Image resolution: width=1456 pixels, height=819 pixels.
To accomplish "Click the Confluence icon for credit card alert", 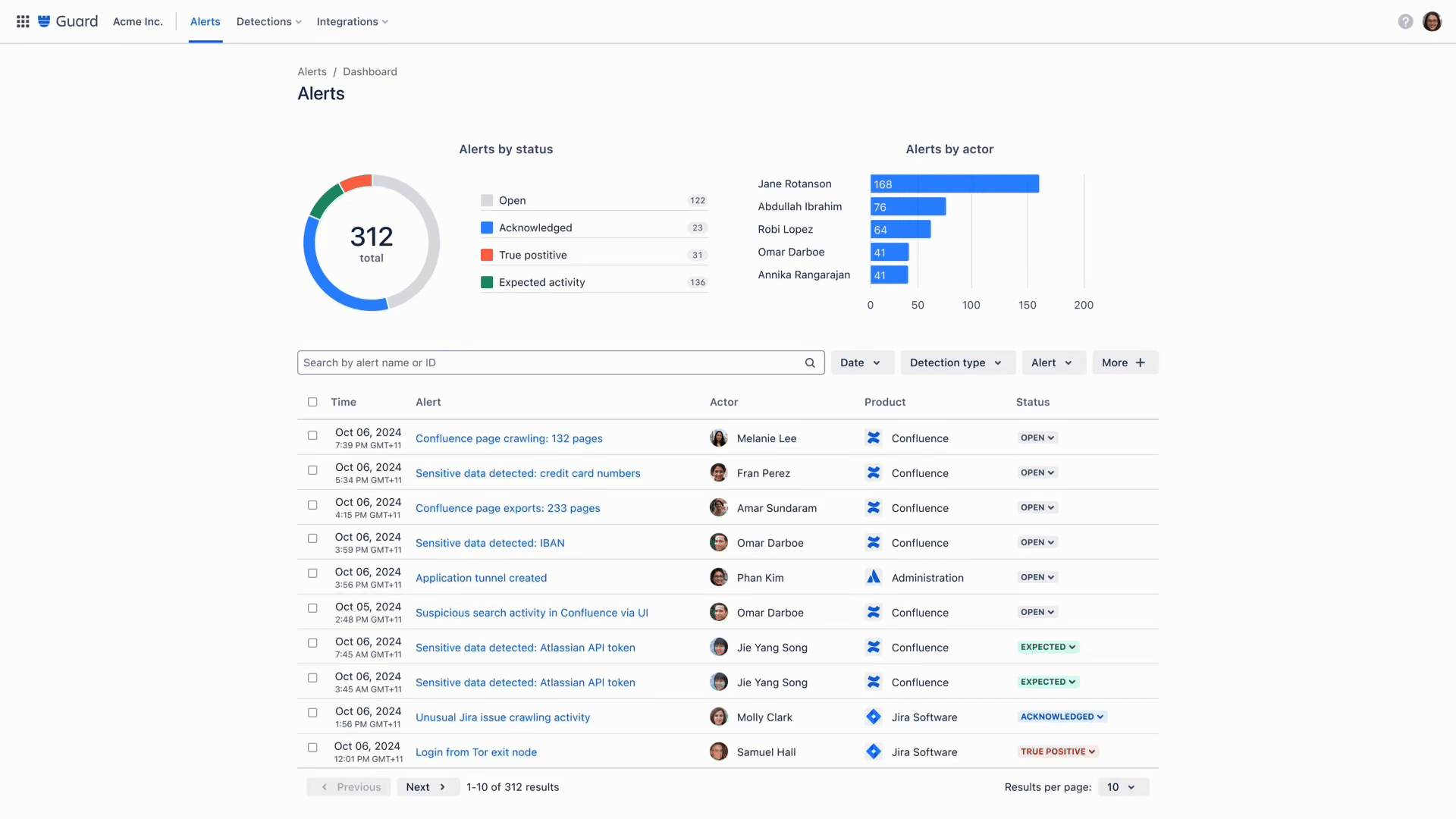I will click(x=871, y=472).
